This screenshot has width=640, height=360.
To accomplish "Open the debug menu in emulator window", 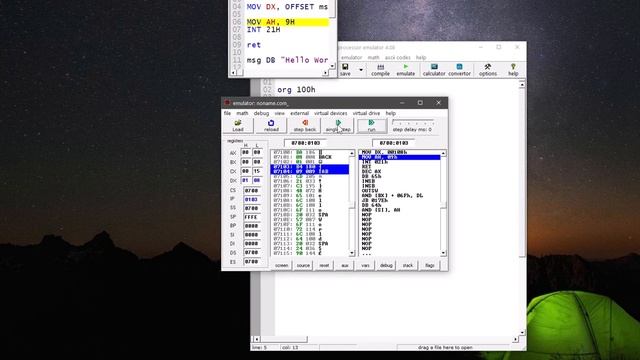I will click(261, 113).
